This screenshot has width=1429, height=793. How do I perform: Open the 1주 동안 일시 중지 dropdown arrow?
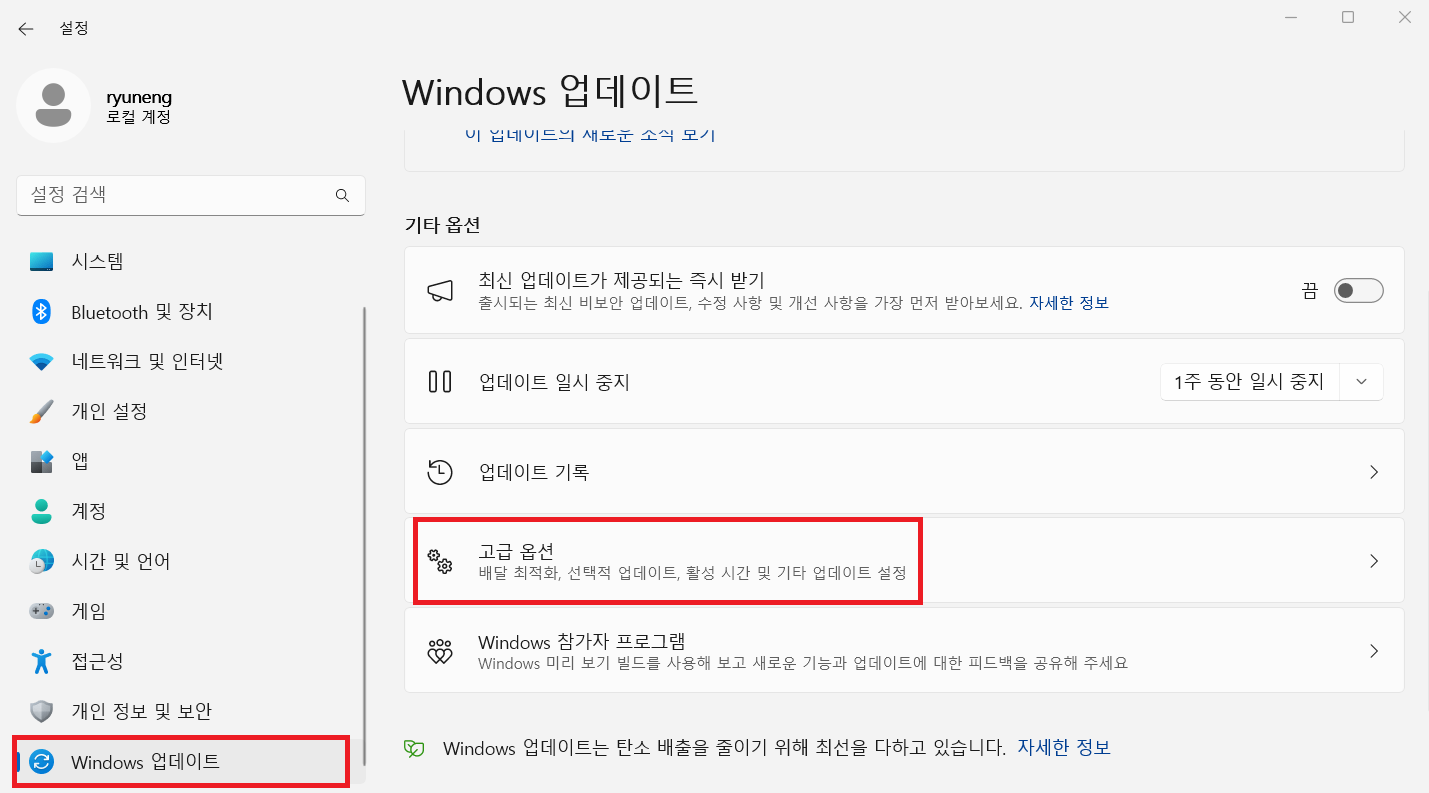[1361, 382]
